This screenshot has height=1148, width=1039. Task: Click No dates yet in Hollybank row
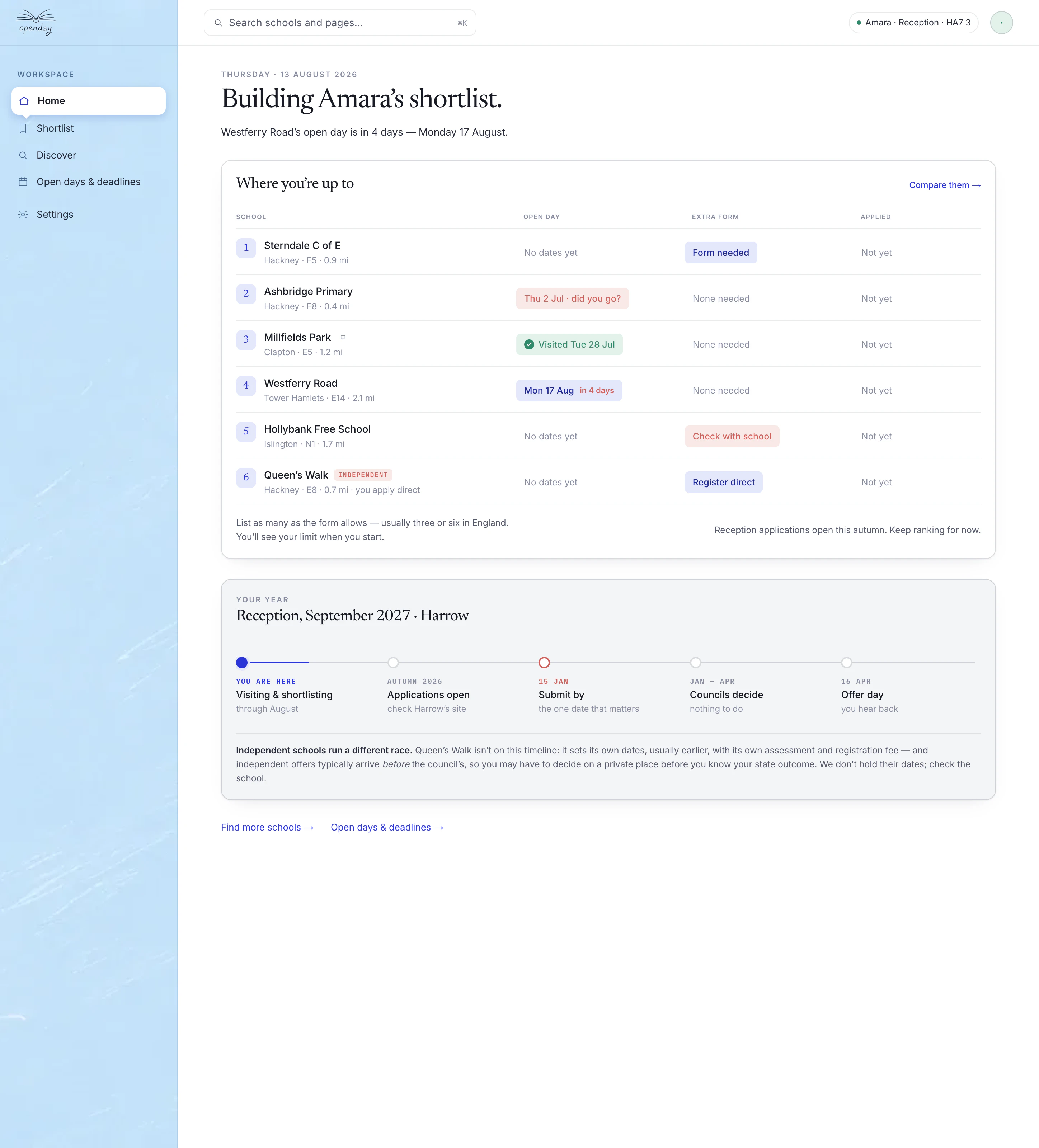click(x=550, y=437)
